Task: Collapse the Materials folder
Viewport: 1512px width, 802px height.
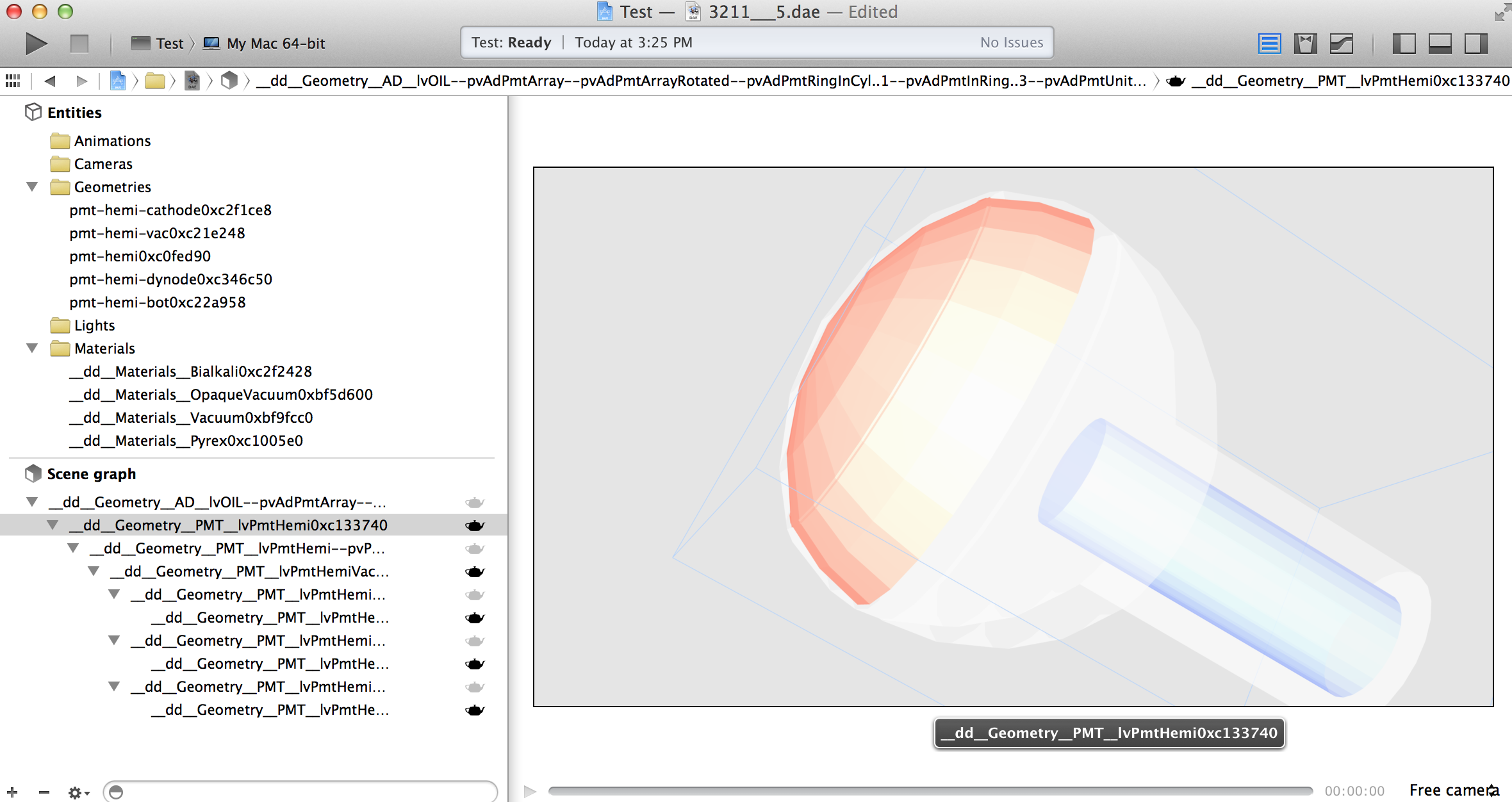Action: pos(32,348)
